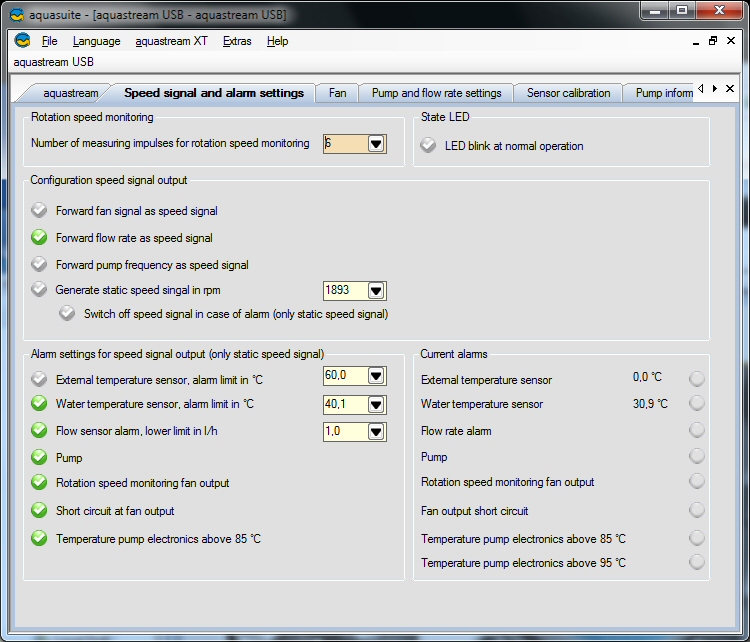
Task: Click Rotation speed monitoring fan output alarm indicator
Action: pyautogui.click(x=696, y=481)
